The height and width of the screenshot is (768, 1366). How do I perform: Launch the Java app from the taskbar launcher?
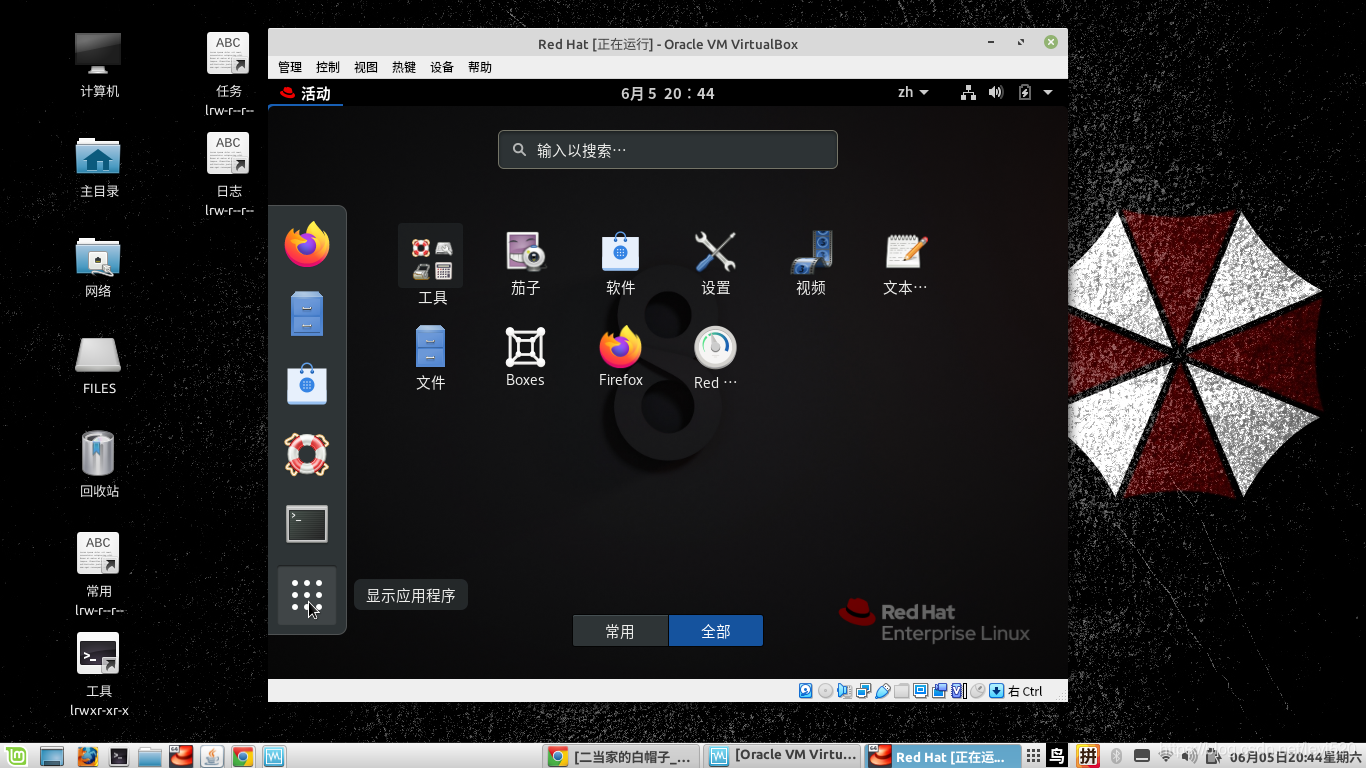211,756
